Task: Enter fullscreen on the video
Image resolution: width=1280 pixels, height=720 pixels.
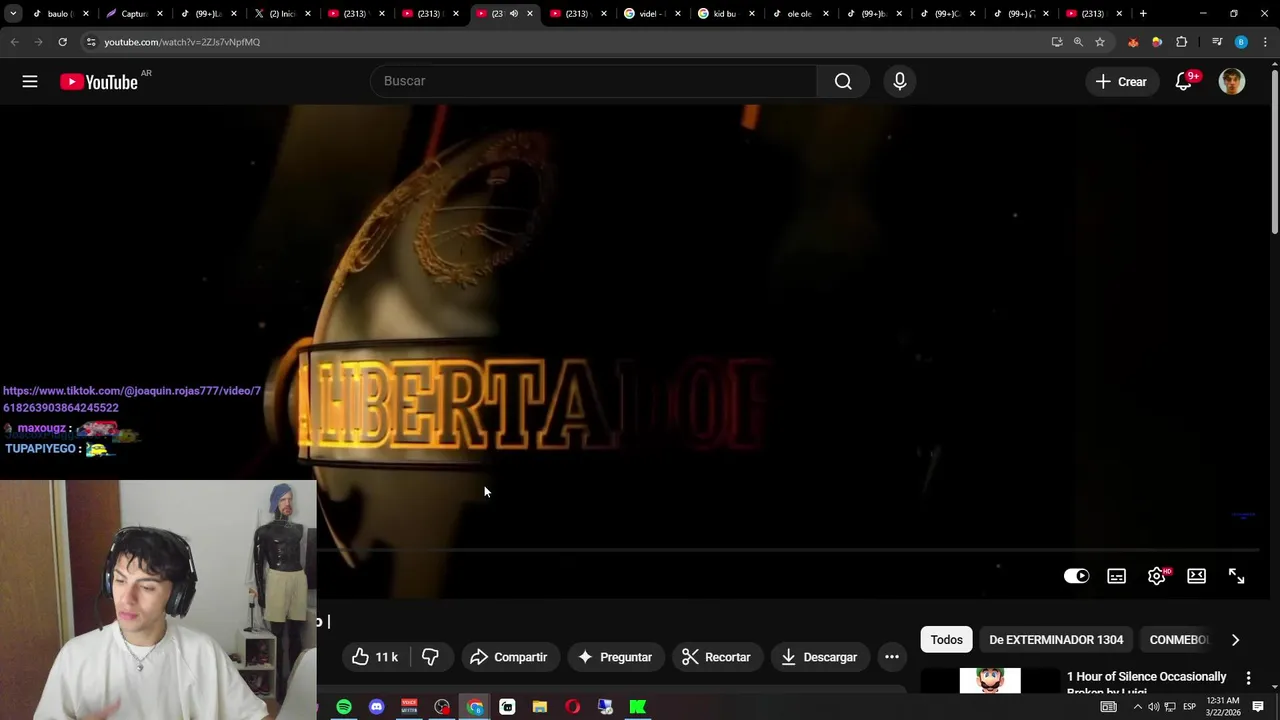Action: [x=1236, y=576]
